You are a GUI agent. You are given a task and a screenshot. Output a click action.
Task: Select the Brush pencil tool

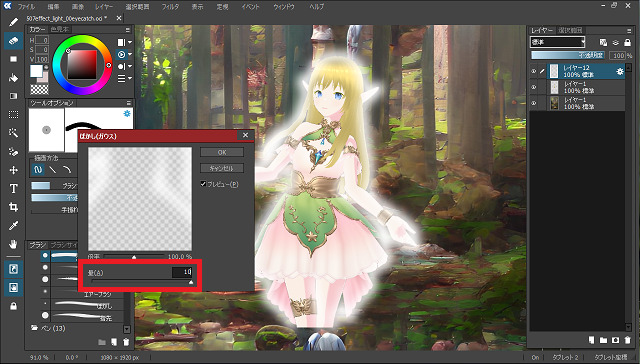[13, 22]
